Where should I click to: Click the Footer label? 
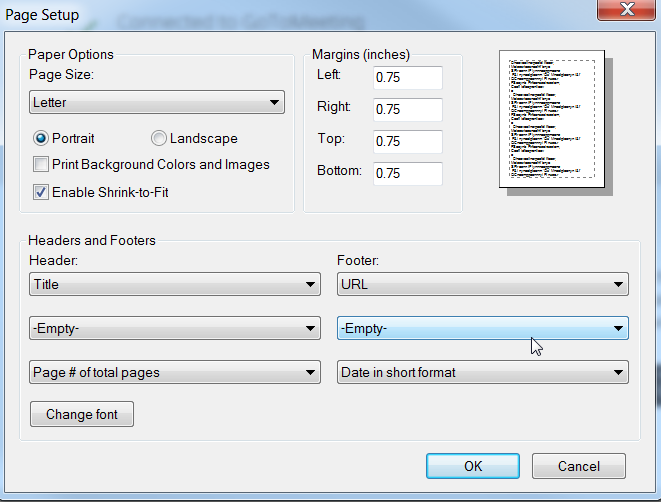(x=358, y=260)
